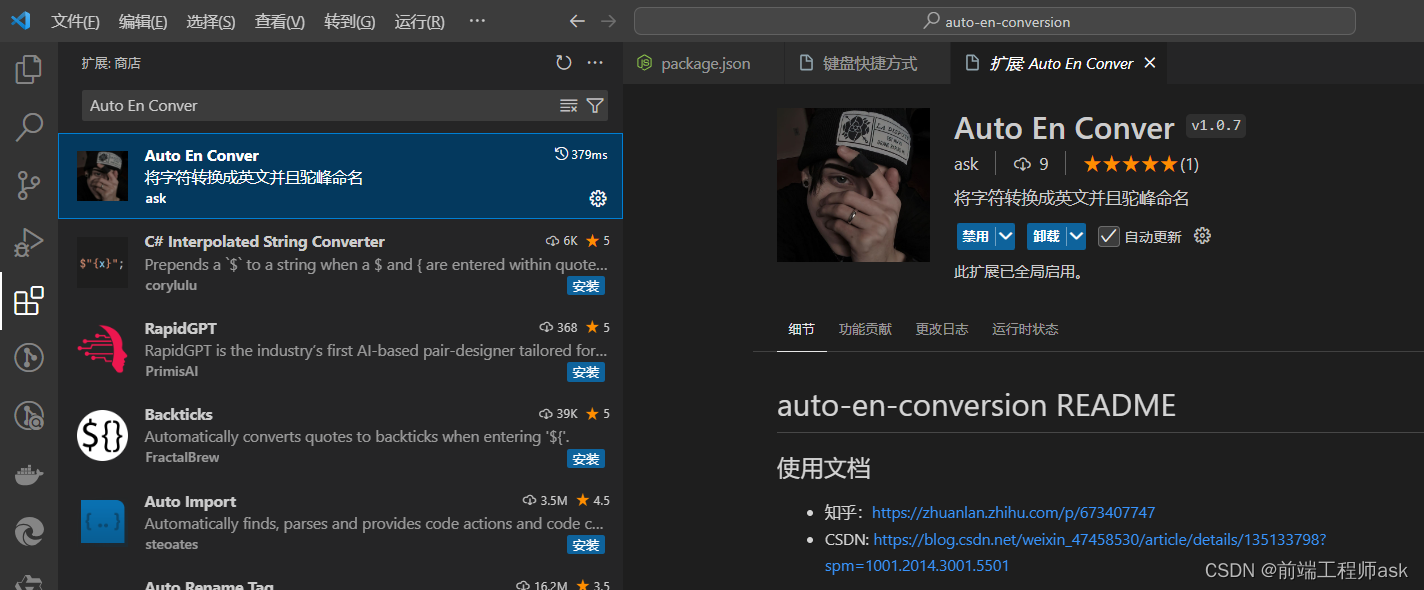Install the Backticks extension
1424x590 pixels.
tap(586, 459)
